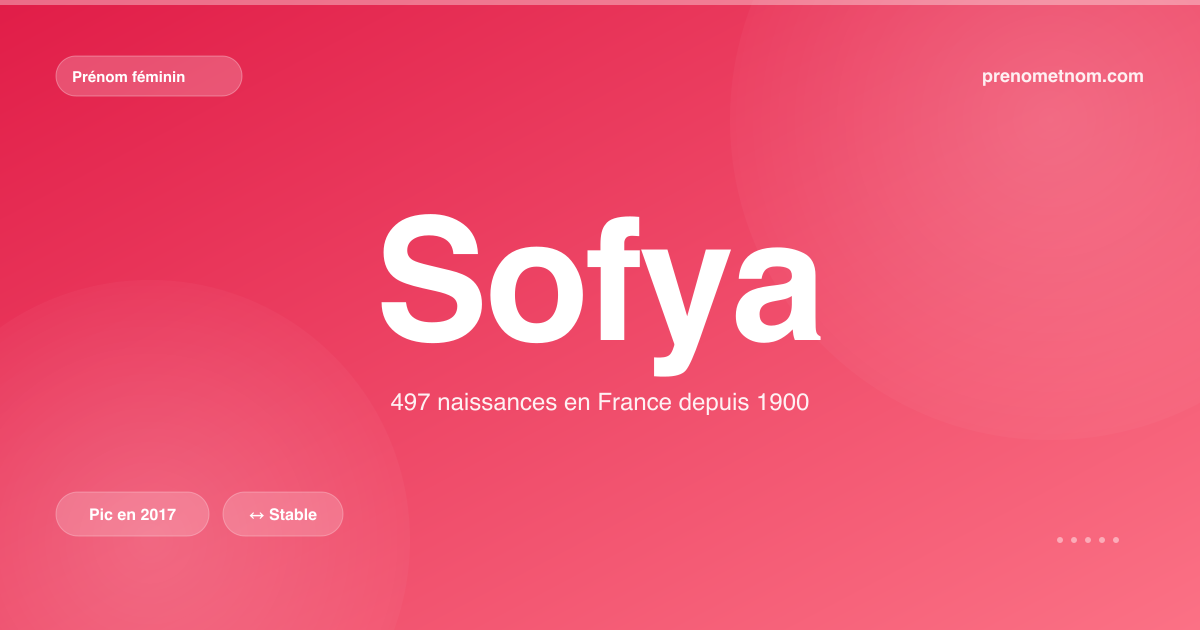The width and height of the screenshot is (1200, 630).
Task: Click the "Prénom féminin" badge
Action: pyautogui.click(x=149, y=76)
